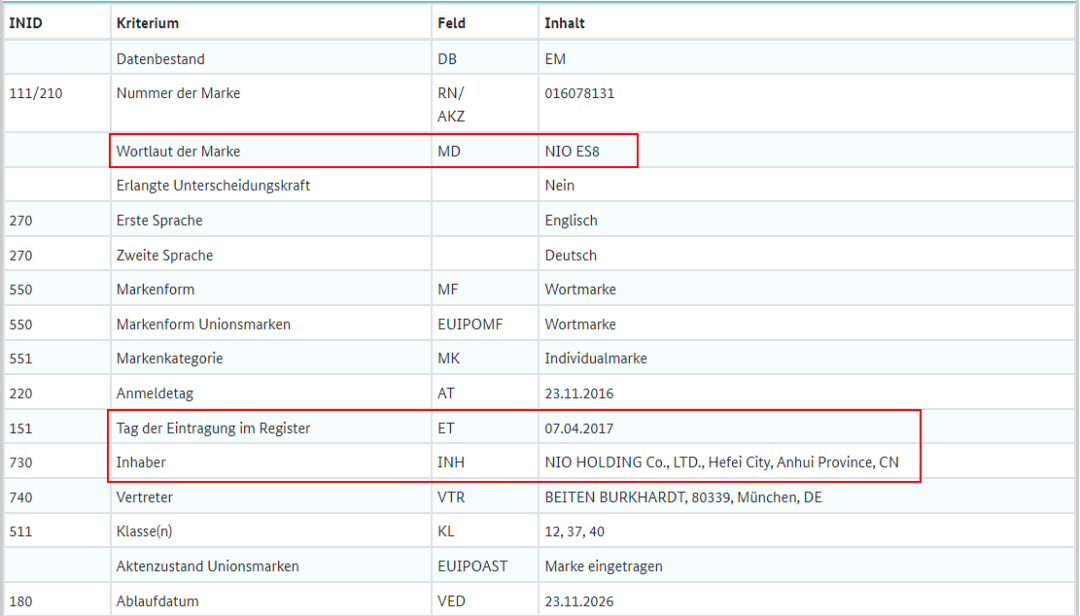Viewport: 1080px width, 616px height.
Task: Click the Inhalt column header
Action: click(x=564, y=23)
